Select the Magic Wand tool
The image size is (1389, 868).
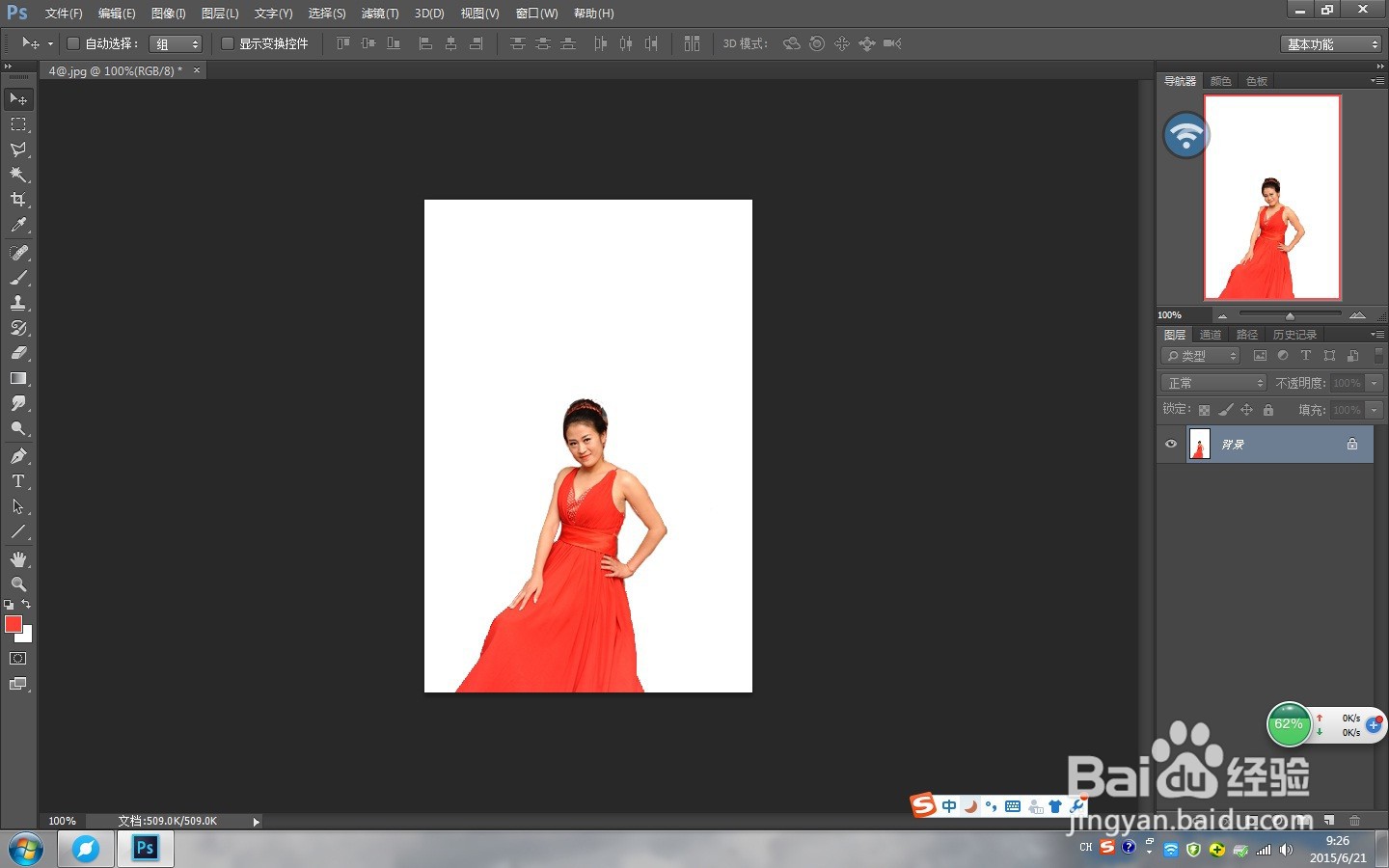pos(18,175)
